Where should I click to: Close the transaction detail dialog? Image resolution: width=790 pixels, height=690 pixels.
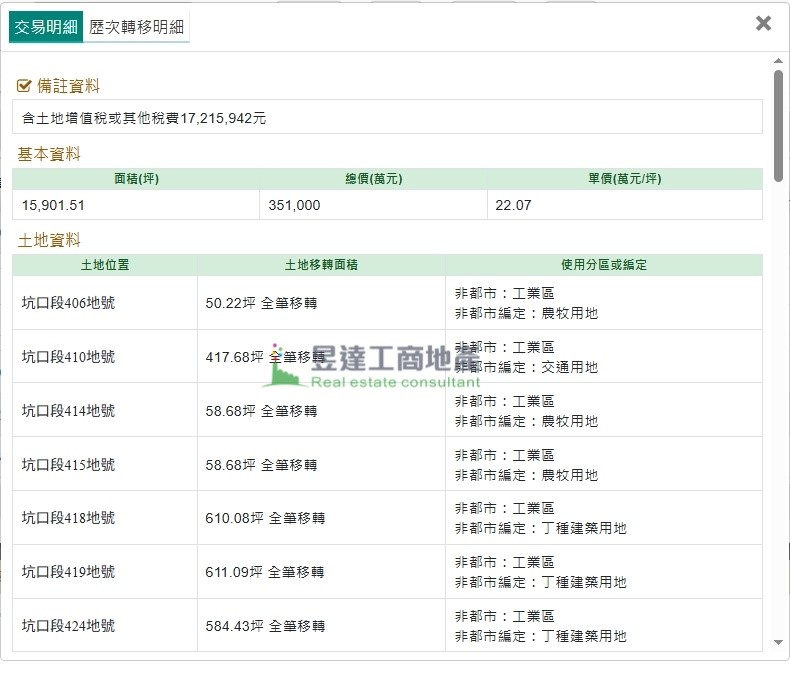pos(763,23)
